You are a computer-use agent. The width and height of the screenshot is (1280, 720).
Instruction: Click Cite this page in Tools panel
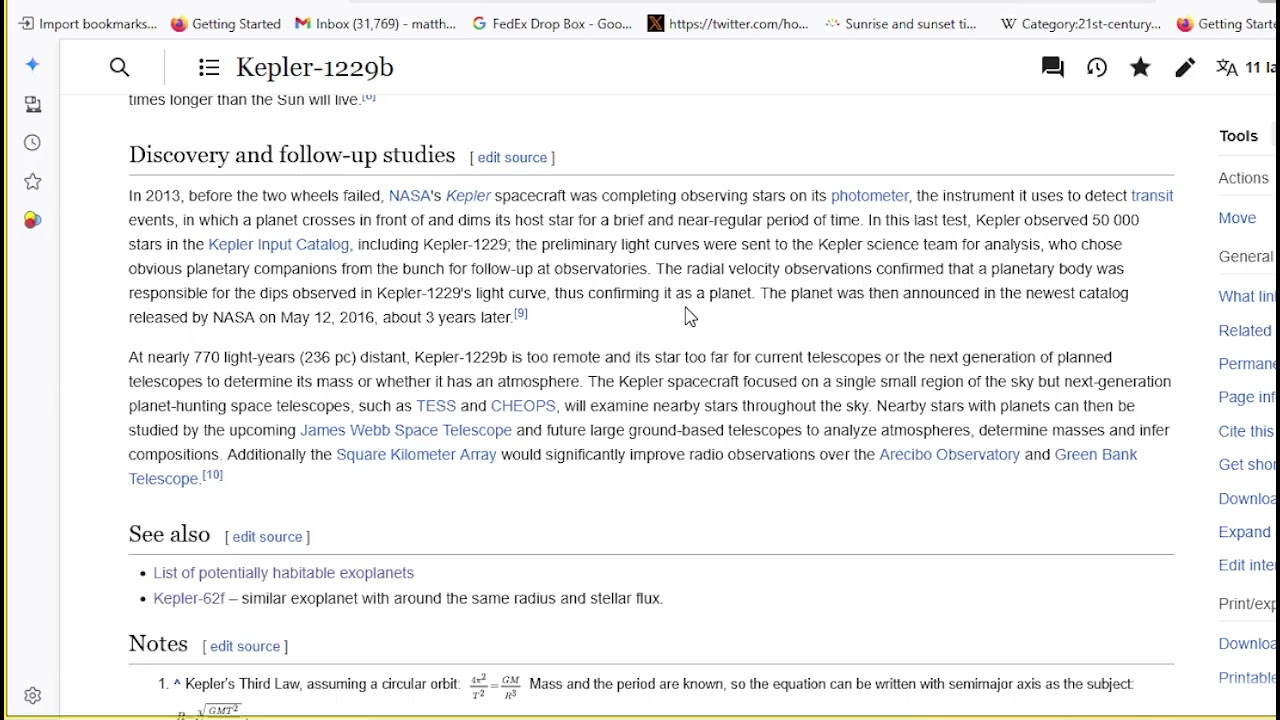[x=1246, y=431]
